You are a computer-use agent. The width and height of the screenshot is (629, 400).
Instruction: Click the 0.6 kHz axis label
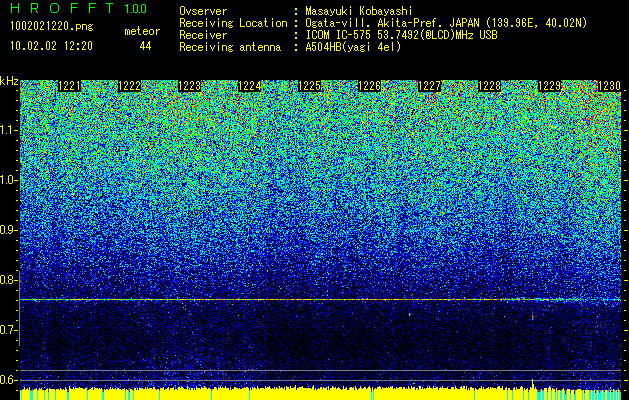[7, 380]
